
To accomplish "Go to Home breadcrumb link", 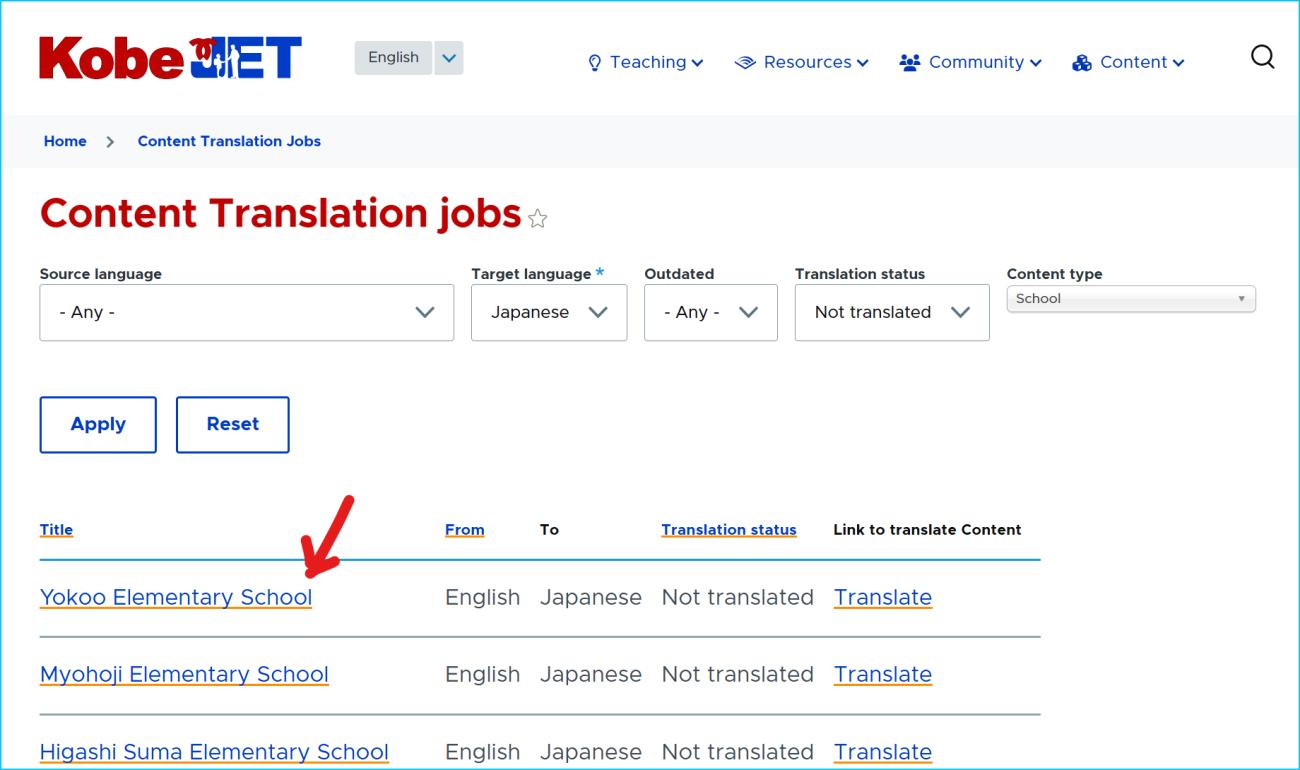I will tap(65, 141).
